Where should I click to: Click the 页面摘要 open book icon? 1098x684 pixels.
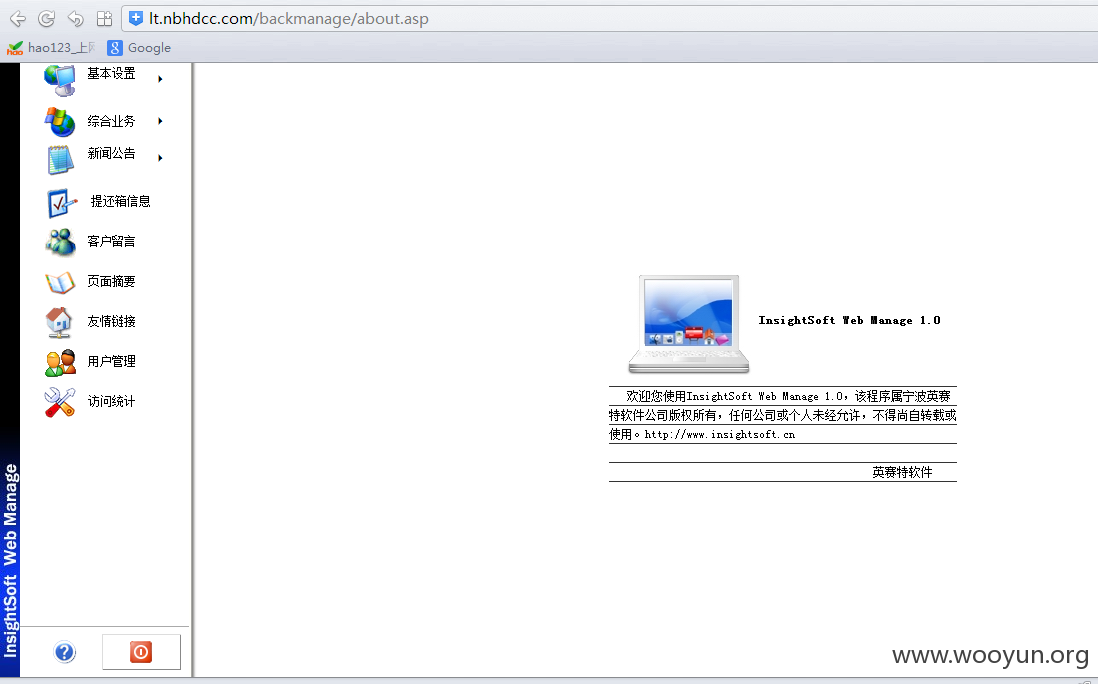[60, 282]
